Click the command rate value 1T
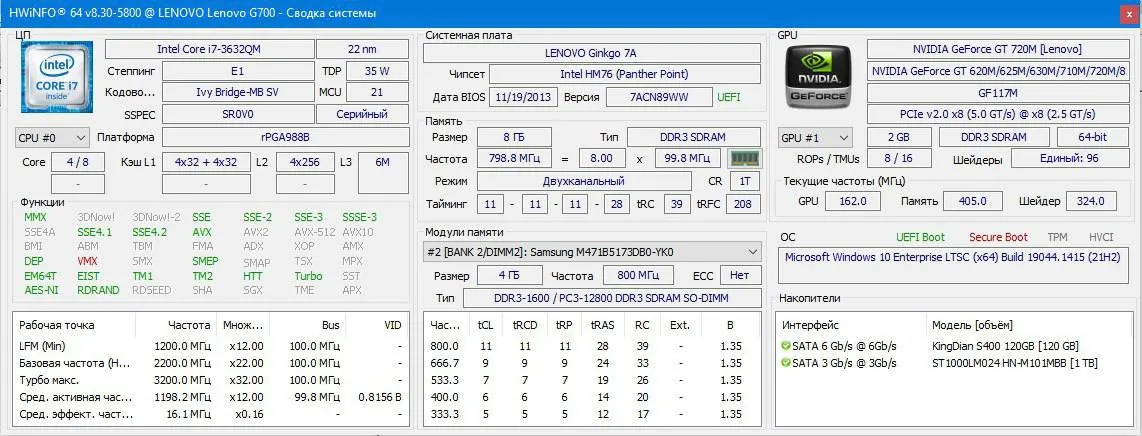The height and width of the screenshot is (436, 1142). point(744,181)
